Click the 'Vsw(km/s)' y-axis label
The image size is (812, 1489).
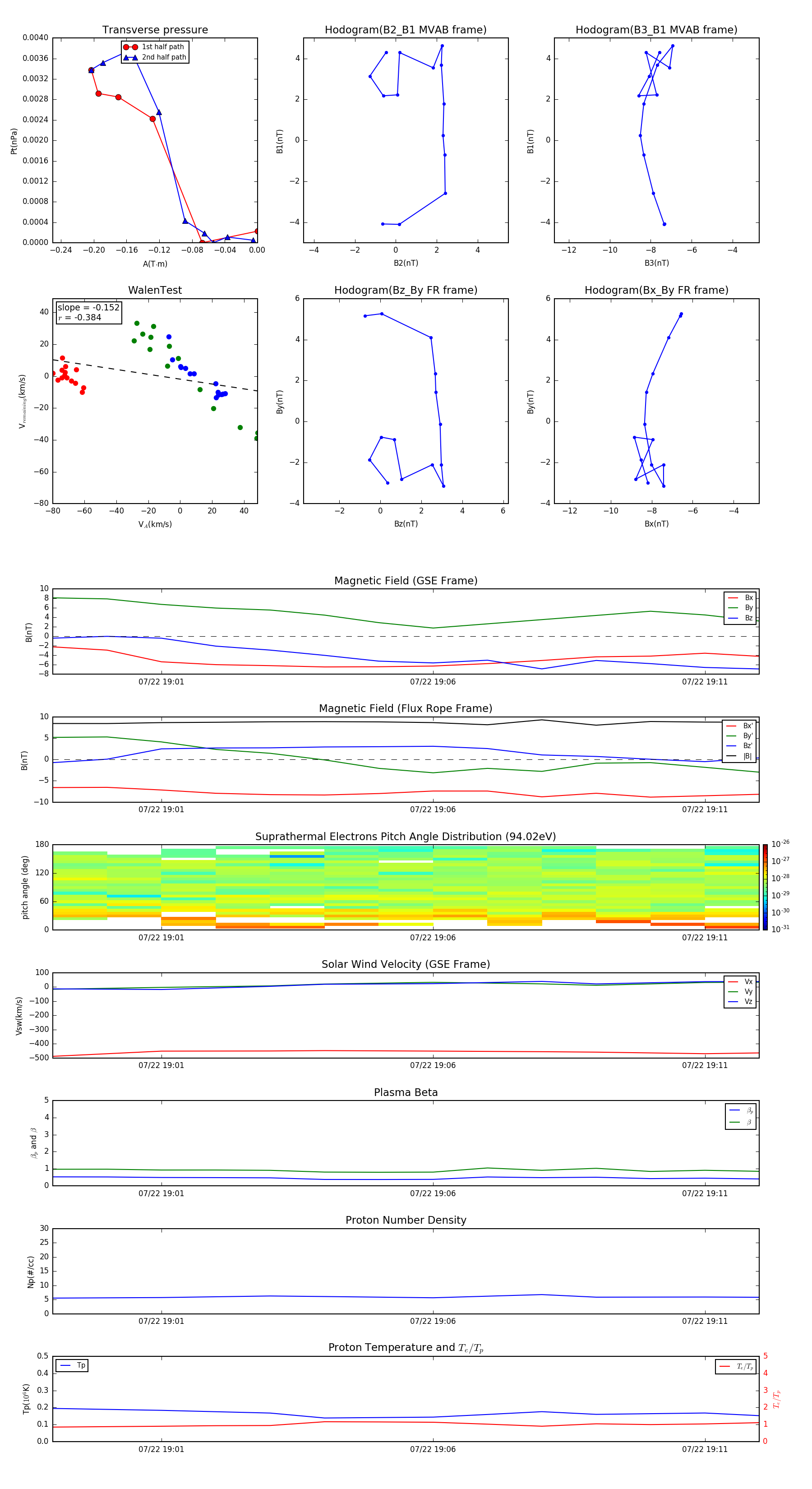[x=18, y=1016]
